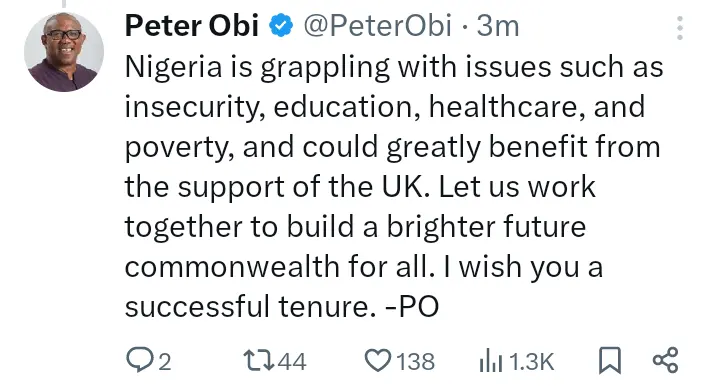The width and height of the screenshot is (720, 386).
Task: Click the retweet count 44
Action: [292, 362]
